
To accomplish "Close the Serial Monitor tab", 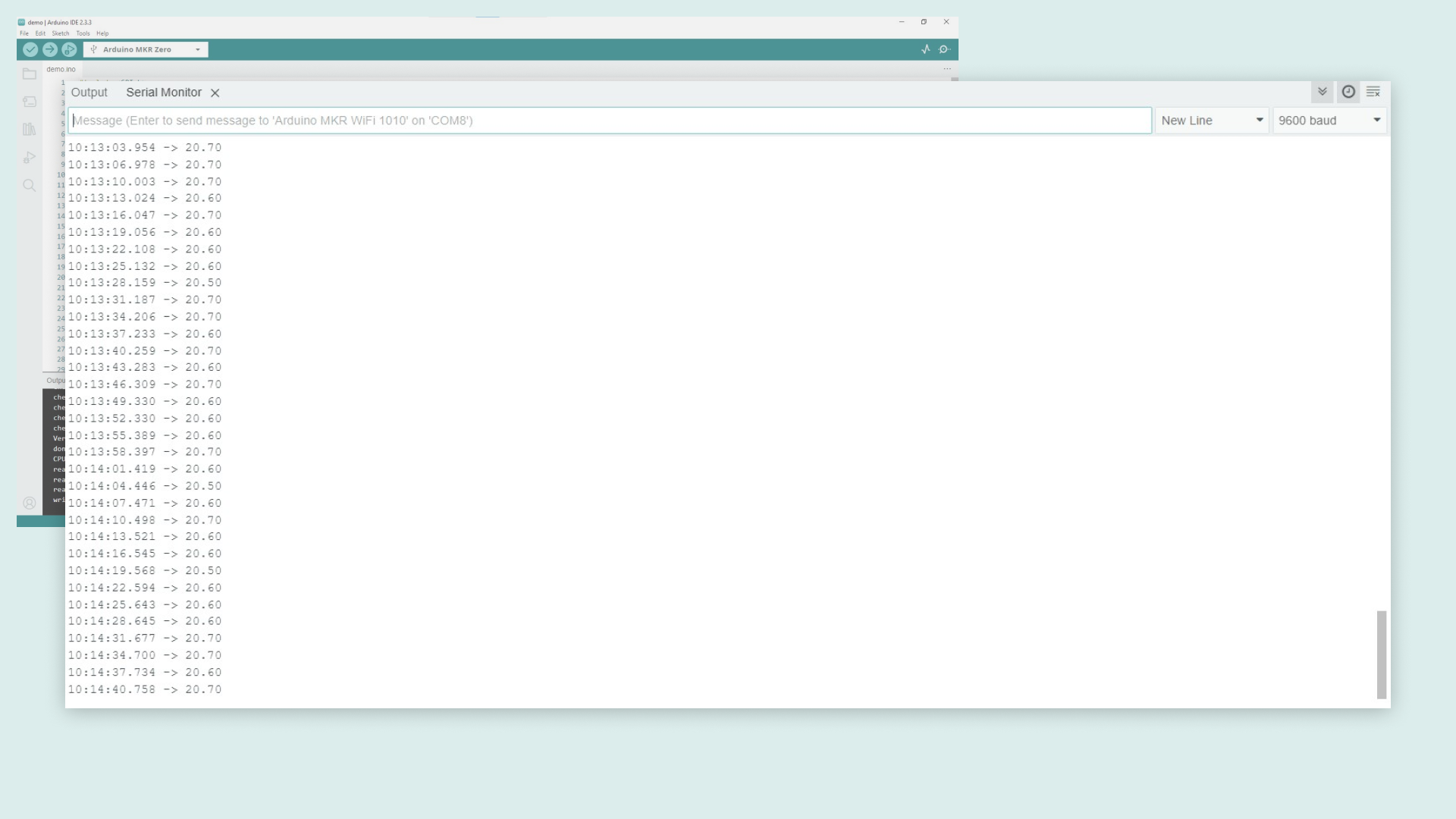I will [215, 93].
